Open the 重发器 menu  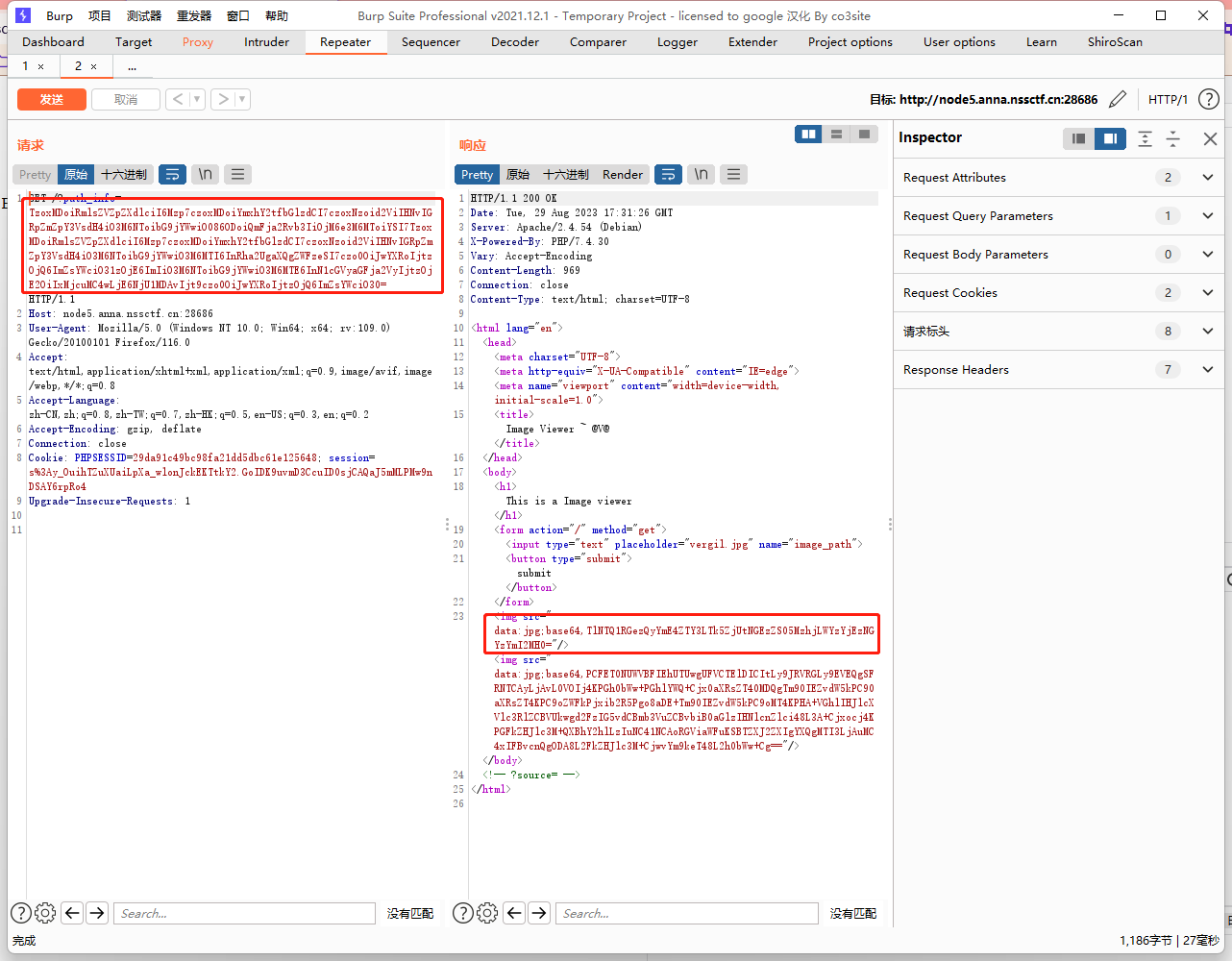[x=194, y=15]
